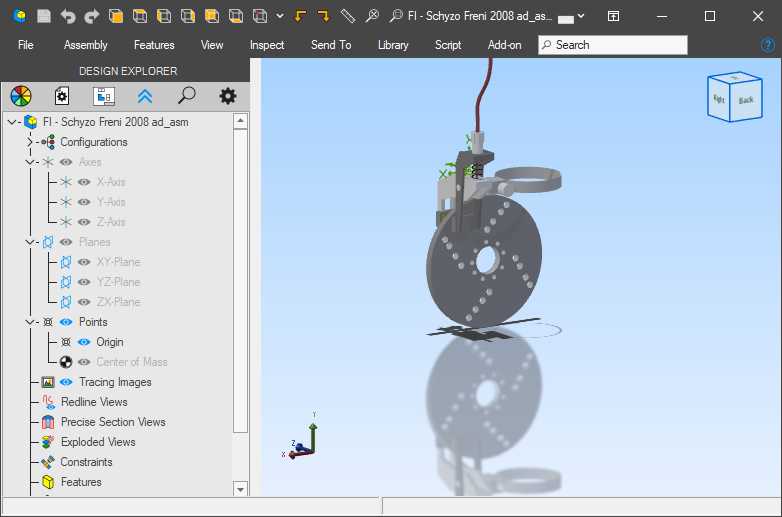Click the Save disk icon
782x517 pixels.
pos(44,16)
